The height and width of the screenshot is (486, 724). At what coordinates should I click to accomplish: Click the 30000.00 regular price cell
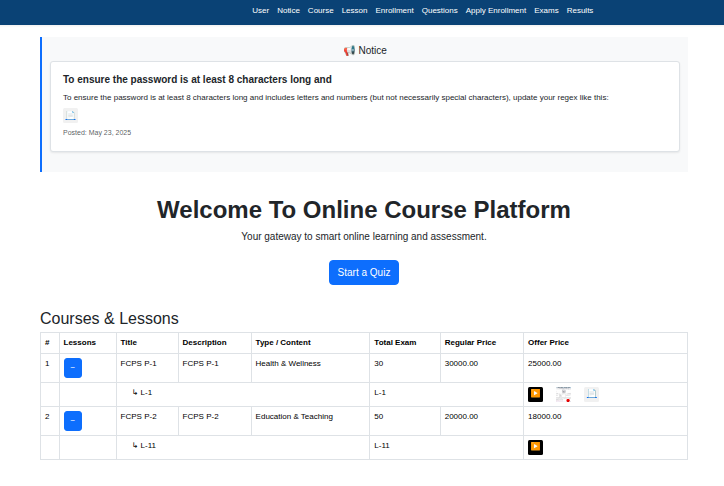[482, 368]
